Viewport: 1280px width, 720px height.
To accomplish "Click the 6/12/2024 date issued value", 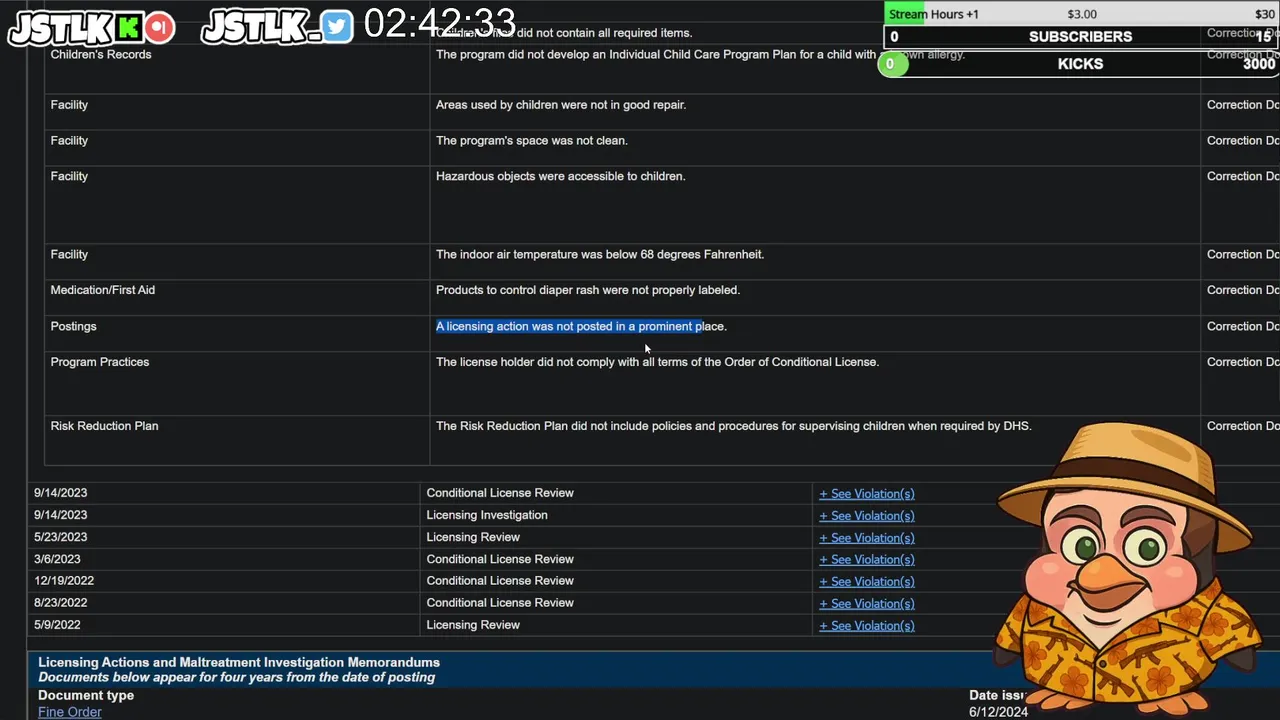I will (998, 712).
